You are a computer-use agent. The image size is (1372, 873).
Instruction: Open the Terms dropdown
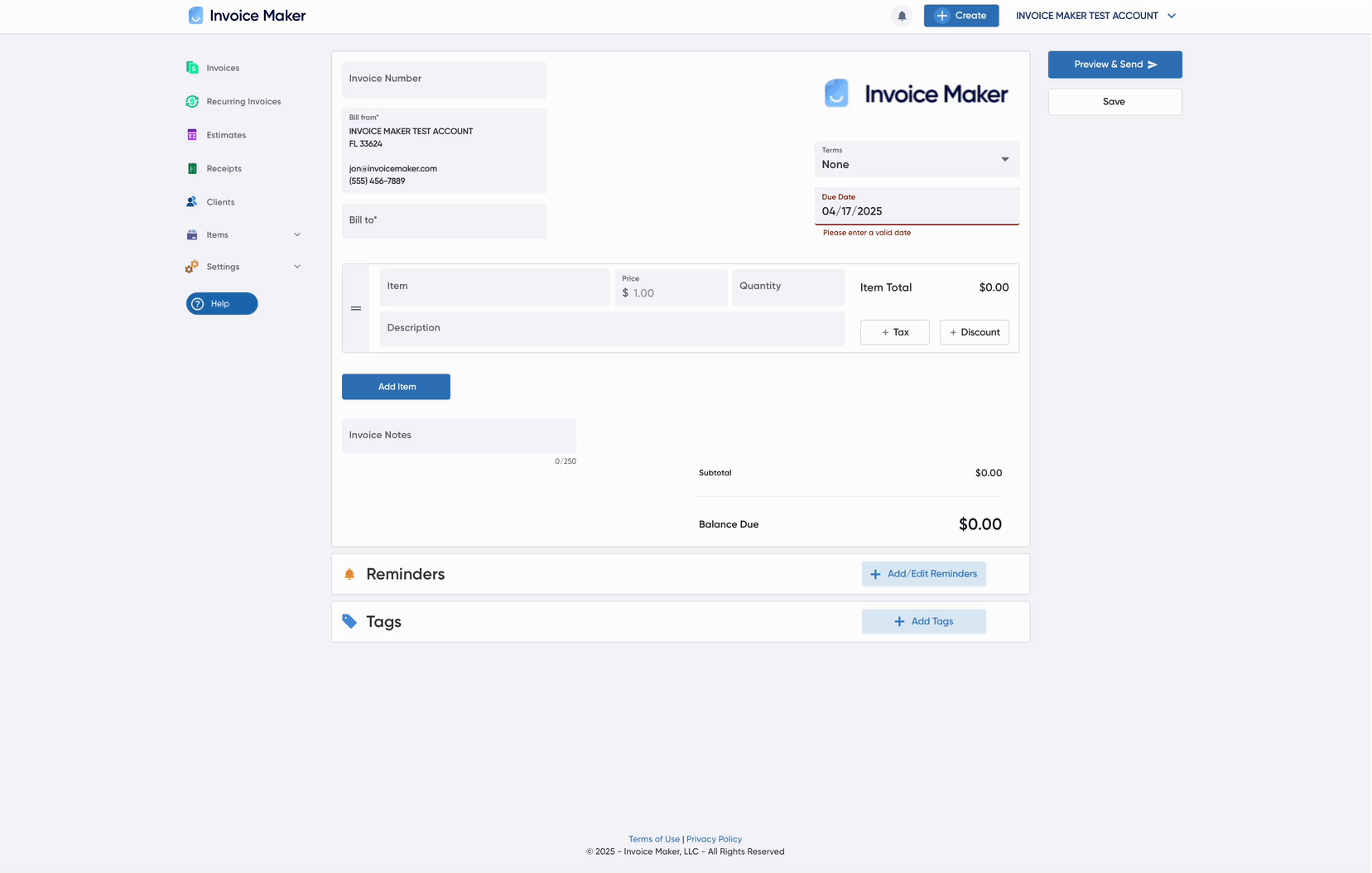[917, 159]
